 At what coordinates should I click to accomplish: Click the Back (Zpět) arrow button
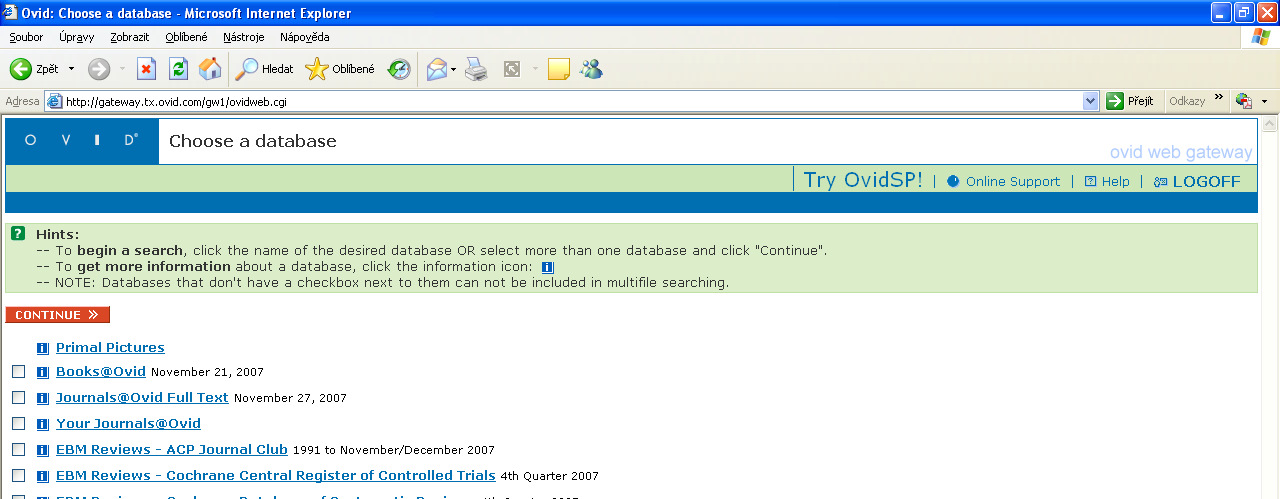34,69
